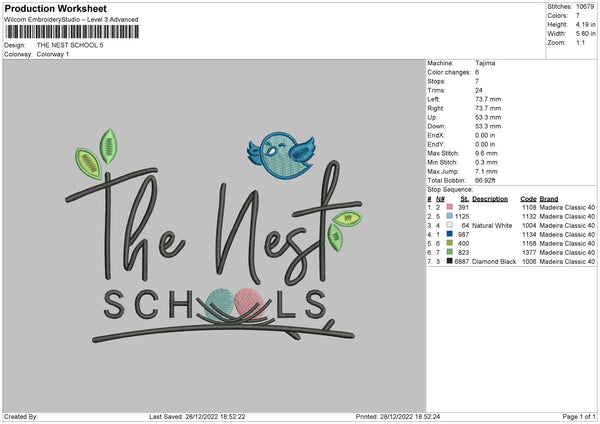The image size is (600, 424).
Task: Select the olive green swatch for code 1168
Action: 449,243
